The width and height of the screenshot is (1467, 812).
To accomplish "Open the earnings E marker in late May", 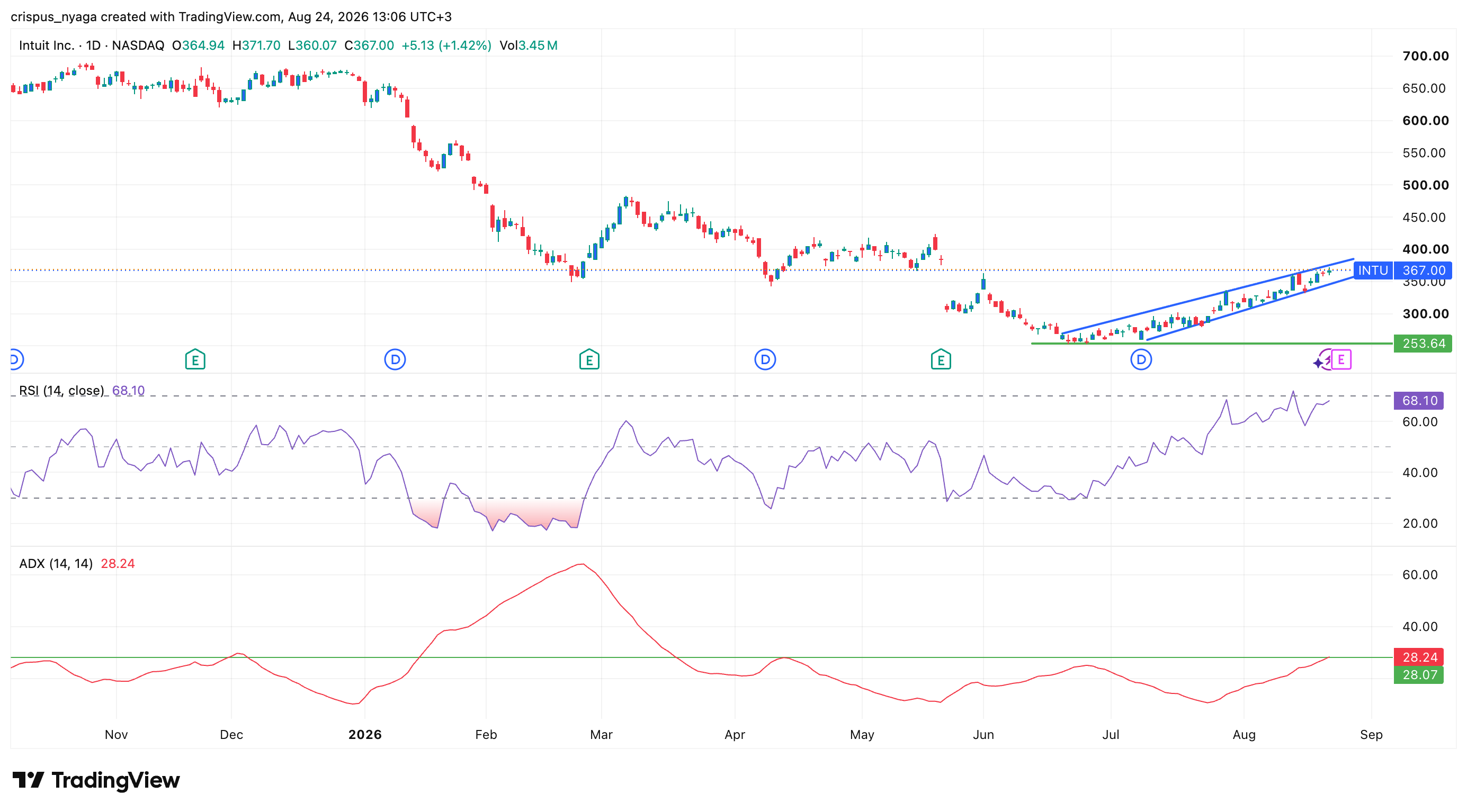I will pyautogui.click(x=941, y=359).
